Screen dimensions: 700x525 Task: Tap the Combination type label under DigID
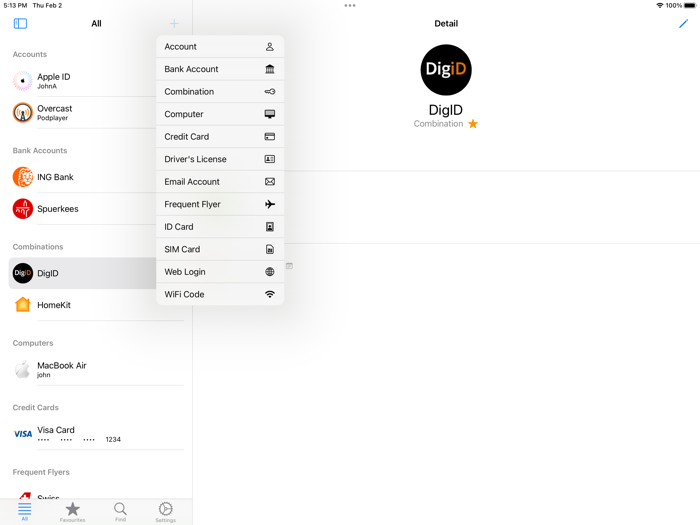coord(438,124)
